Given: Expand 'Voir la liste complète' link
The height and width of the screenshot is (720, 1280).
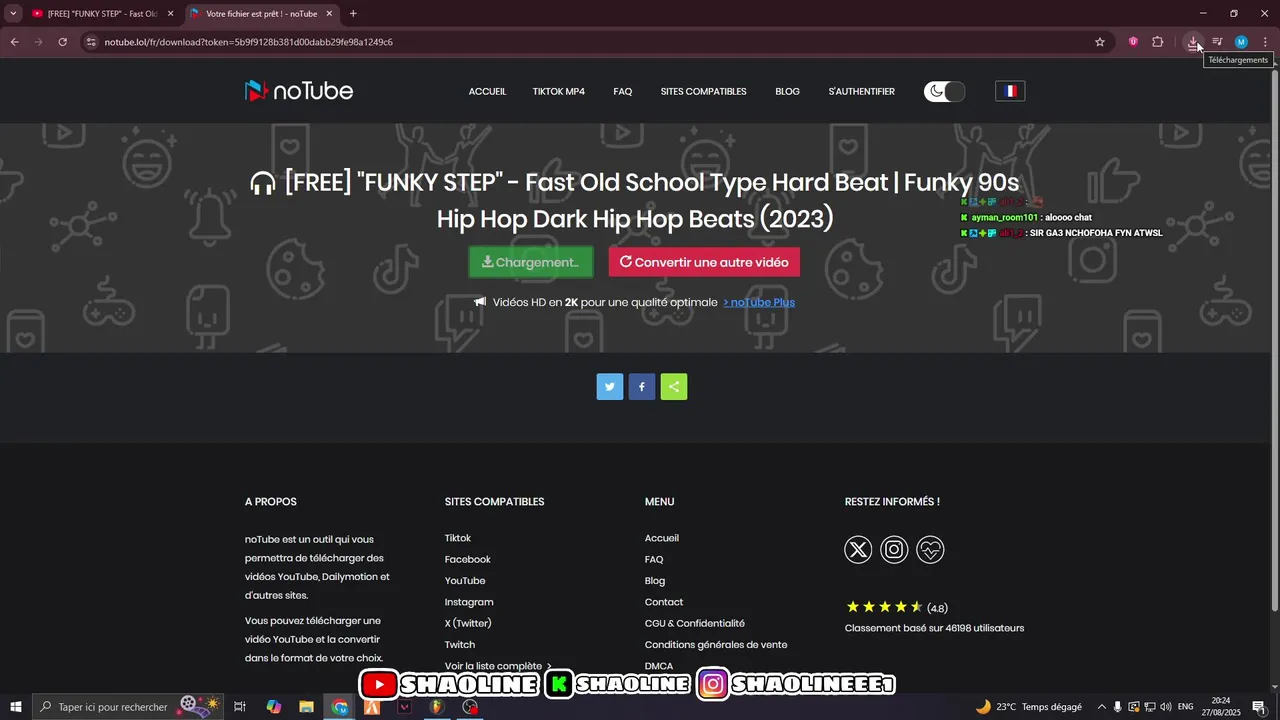Looking at the screenshot, I should tap(498, 666).
